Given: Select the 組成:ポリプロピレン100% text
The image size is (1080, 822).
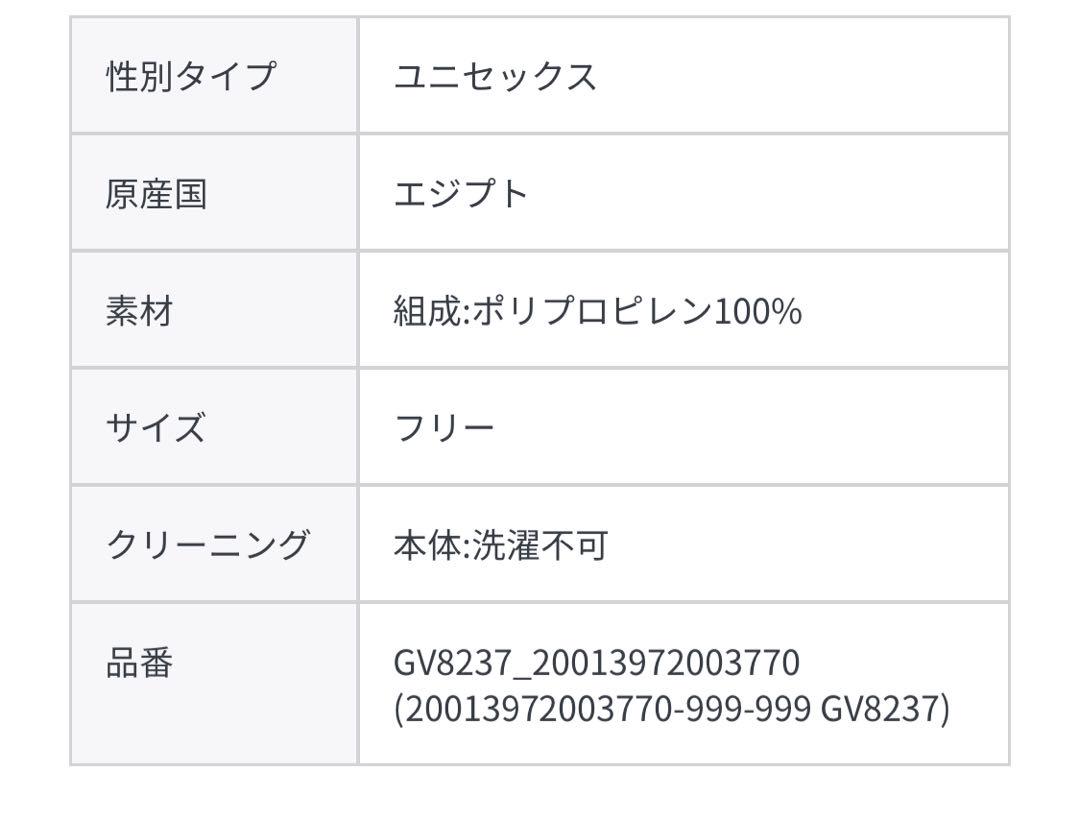Looking at the screenshot, I should [x=597, y=311].
